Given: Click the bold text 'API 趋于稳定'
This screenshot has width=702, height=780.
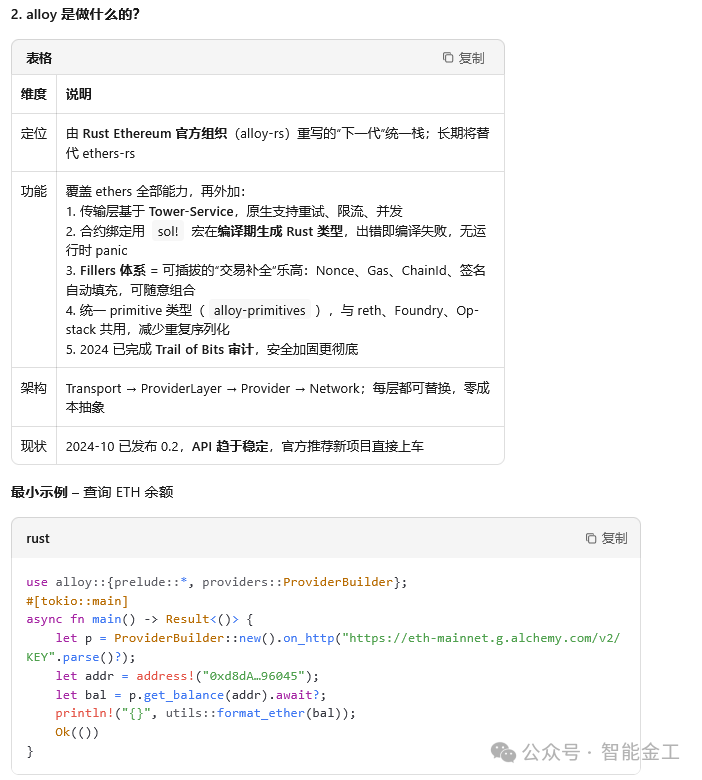Looking at the screenshot, I should (230, 446).
